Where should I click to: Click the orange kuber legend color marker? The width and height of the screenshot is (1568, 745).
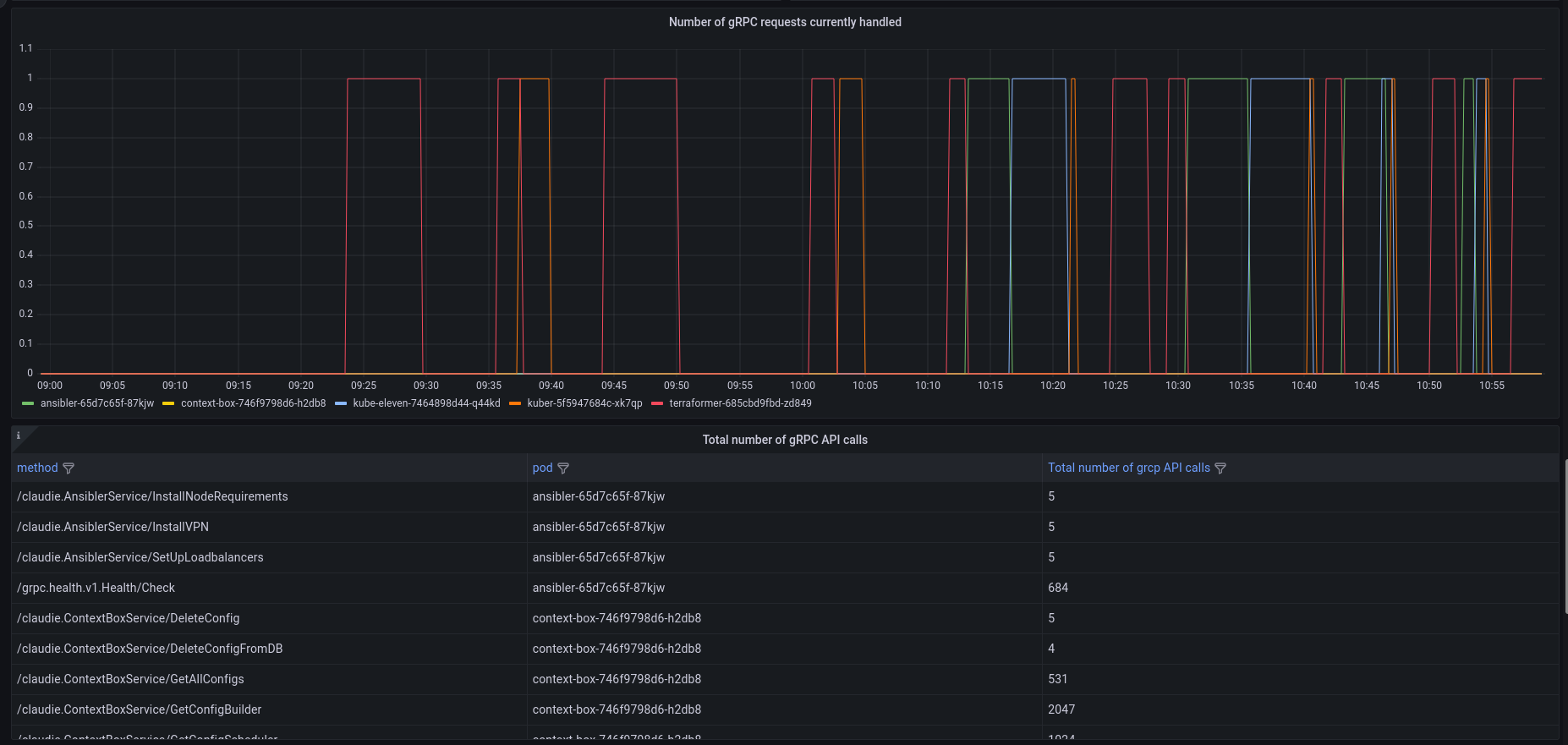point(515,403)
